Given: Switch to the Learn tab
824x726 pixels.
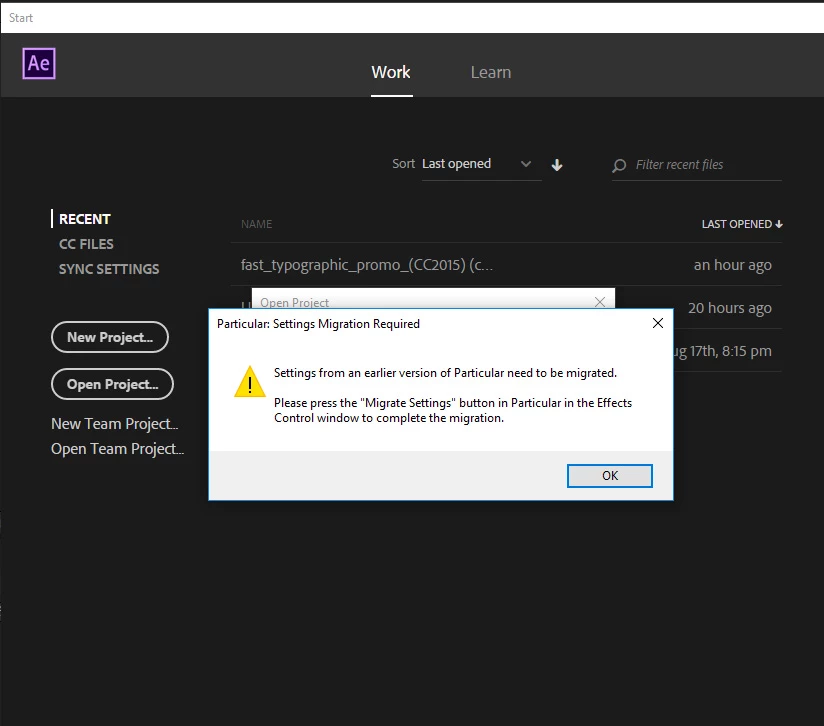Looking at the screenshot, I should [x=491, y=72].
